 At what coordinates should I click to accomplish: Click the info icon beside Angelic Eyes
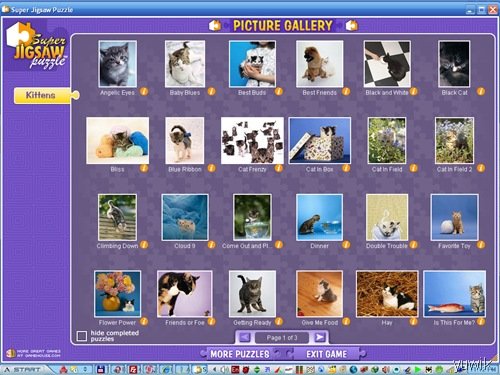[144, 91]
